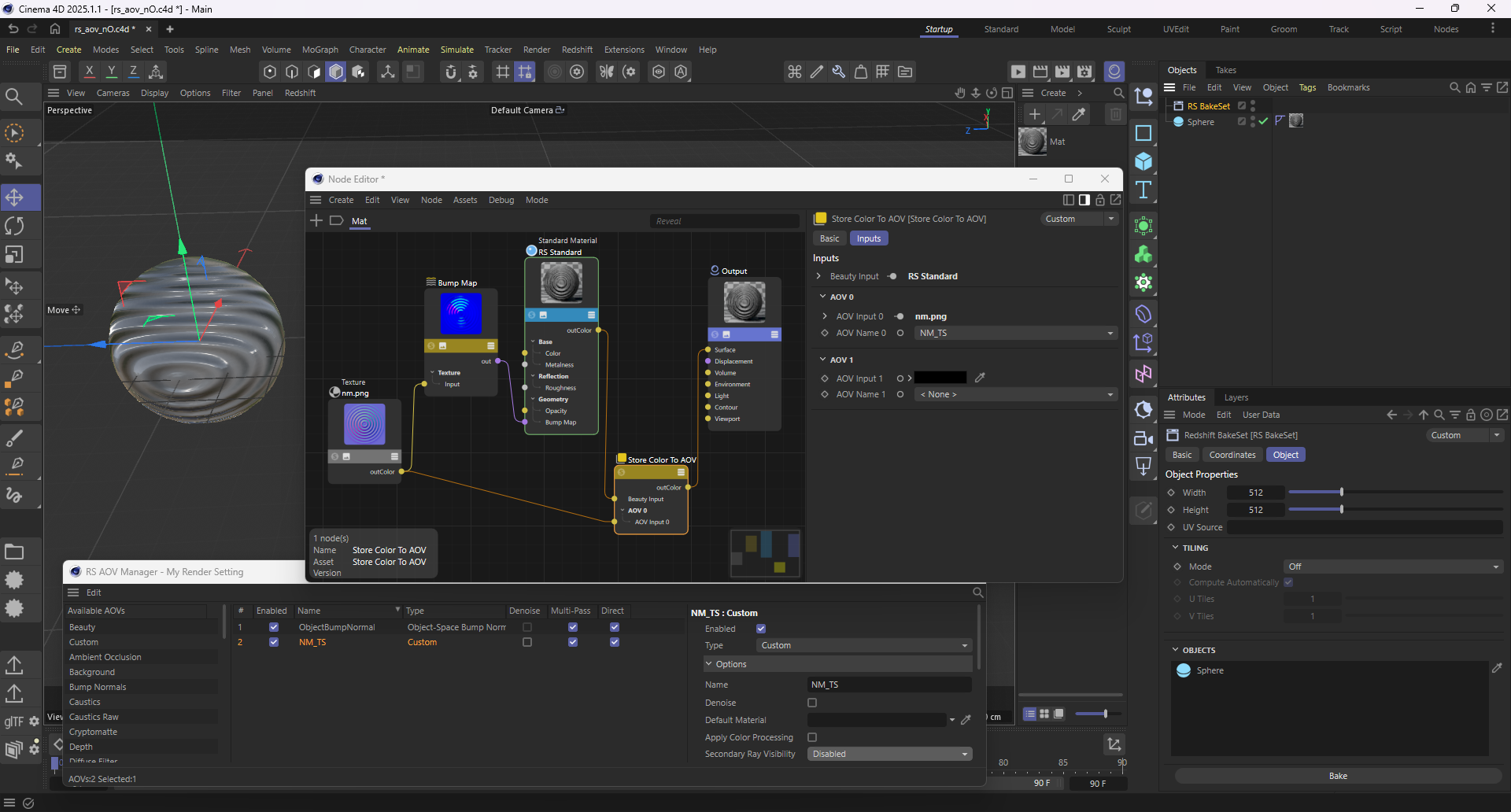The image size is (1511, 812).
Task: Click the lock icon in Node Editor header
Action: pos(1100,200)
